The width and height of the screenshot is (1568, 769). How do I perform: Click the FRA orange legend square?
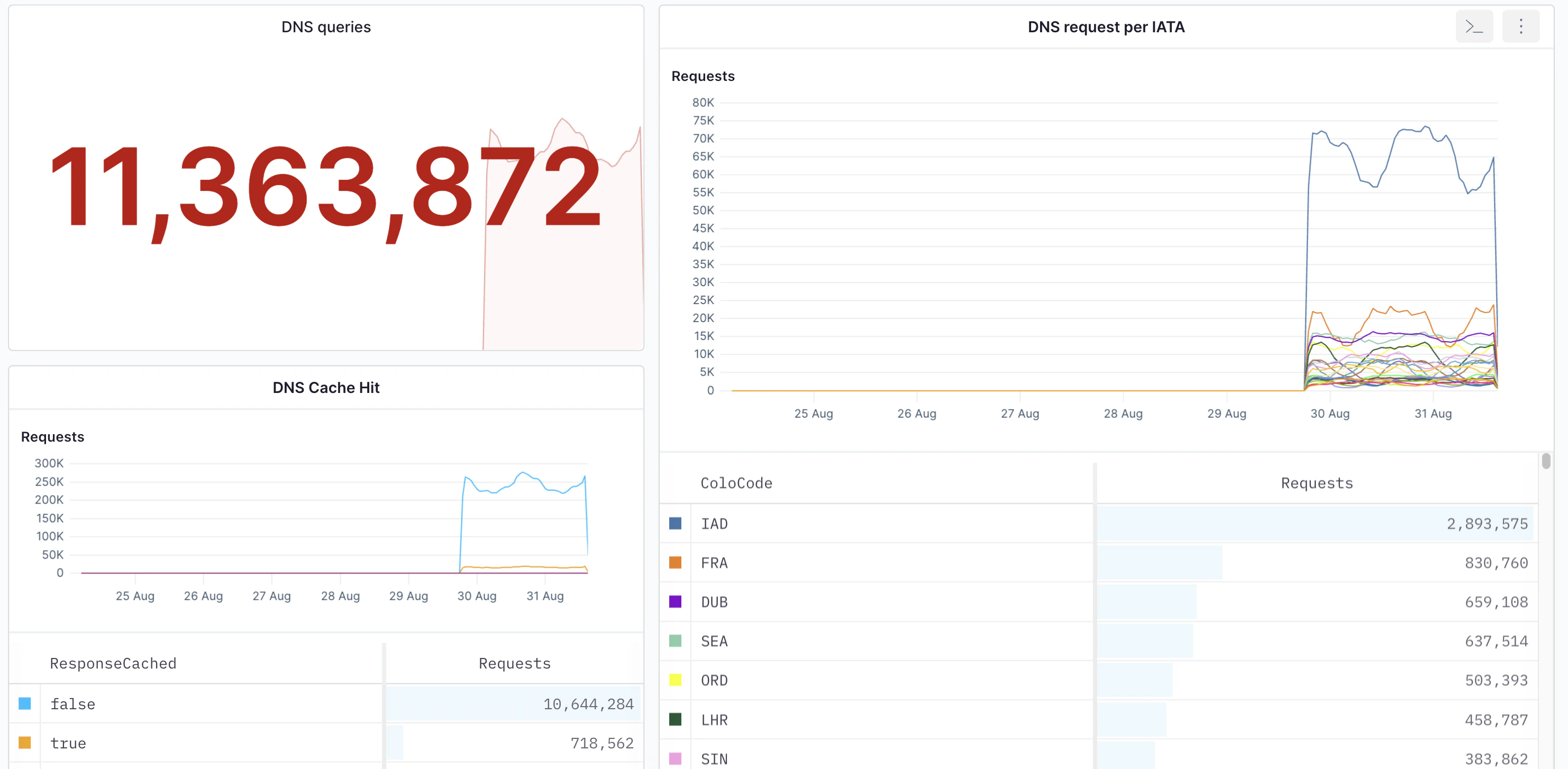(x=674, y=562)
